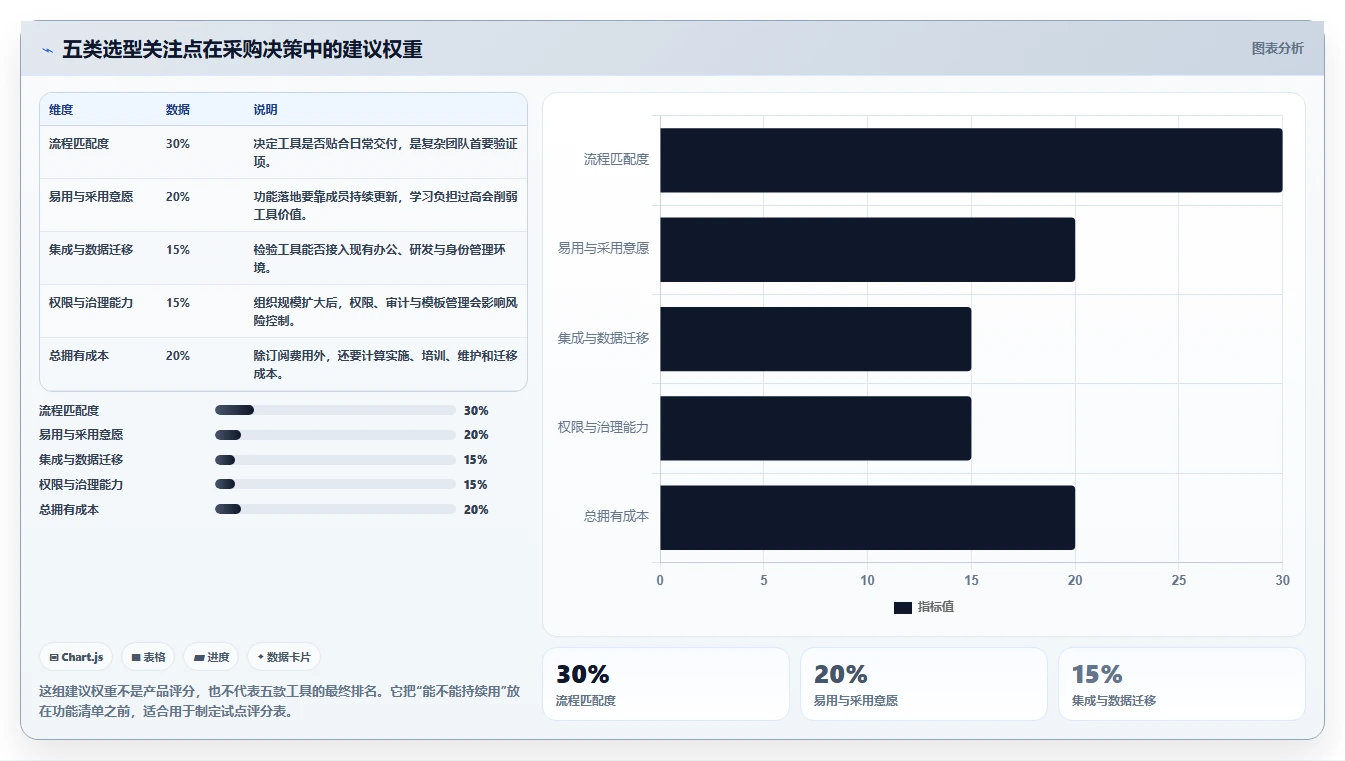
Task: Open the 30% 流程匹配度 data card
Action: tap(666, 684)
